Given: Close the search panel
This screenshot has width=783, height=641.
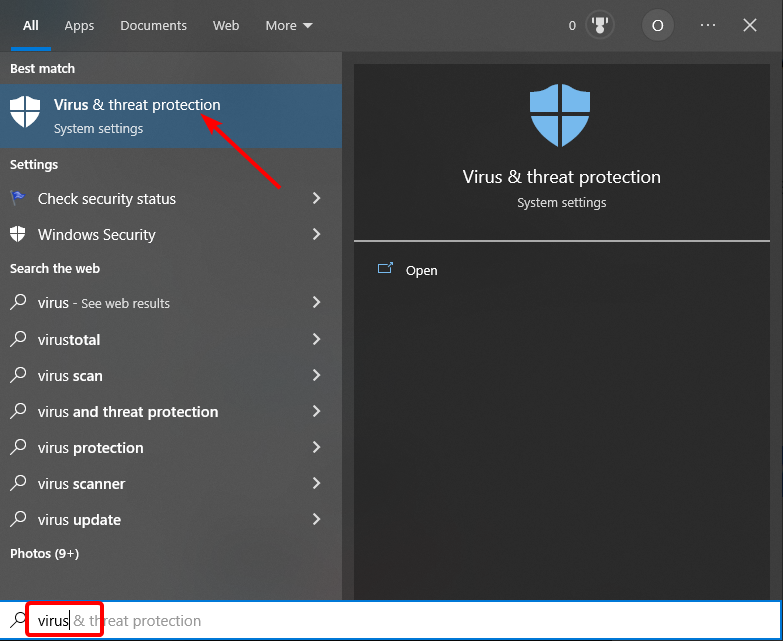Looking at the screenshot, I should [x=750, y=26].
